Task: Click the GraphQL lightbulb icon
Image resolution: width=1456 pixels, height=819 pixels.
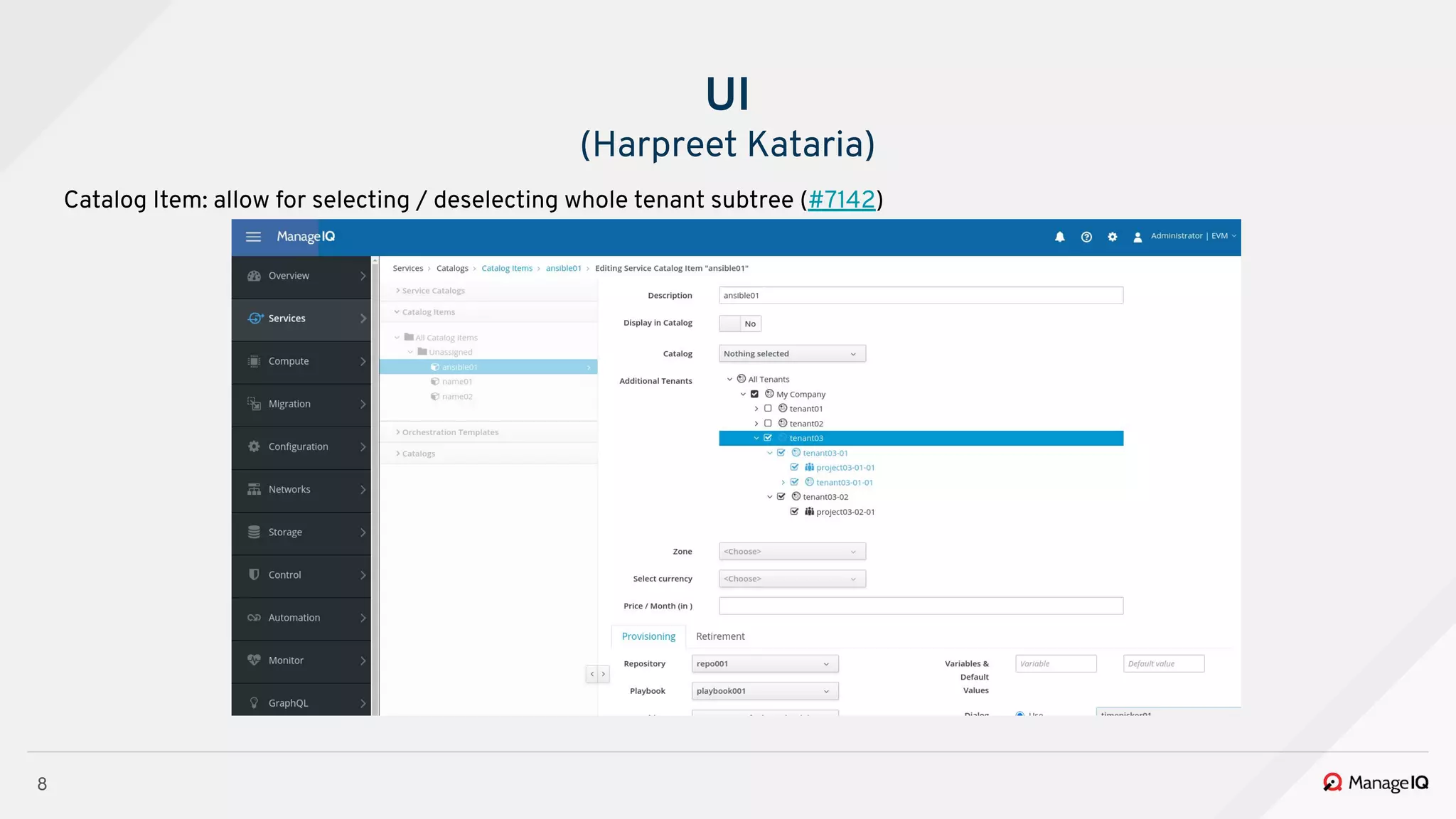Action: [254, 703]
